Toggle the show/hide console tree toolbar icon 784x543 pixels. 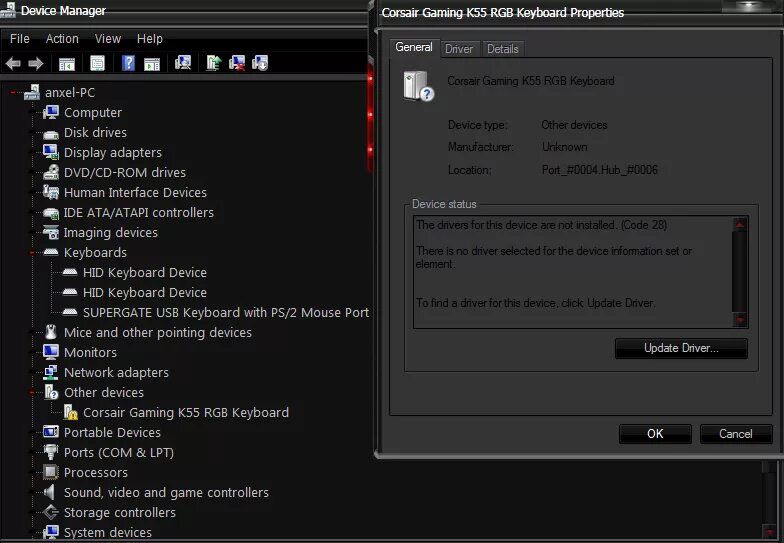click(66, 64)
